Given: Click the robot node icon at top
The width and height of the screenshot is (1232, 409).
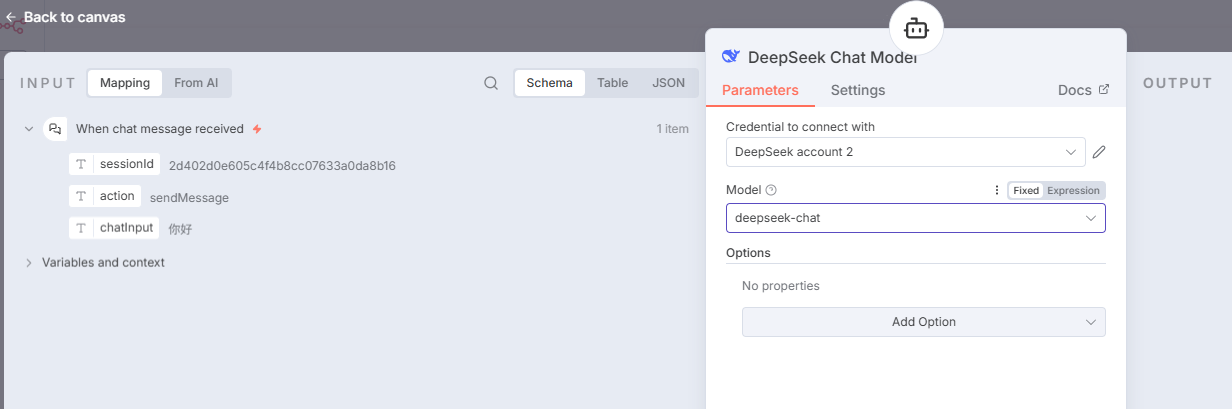Looking at the screenshot, I should point(916,27).
